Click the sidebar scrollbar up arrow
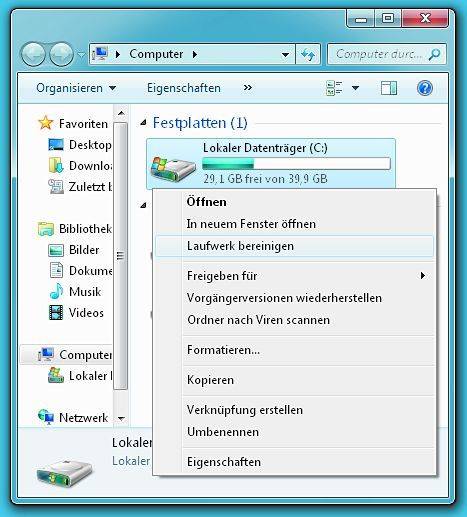 coord(121,113)
